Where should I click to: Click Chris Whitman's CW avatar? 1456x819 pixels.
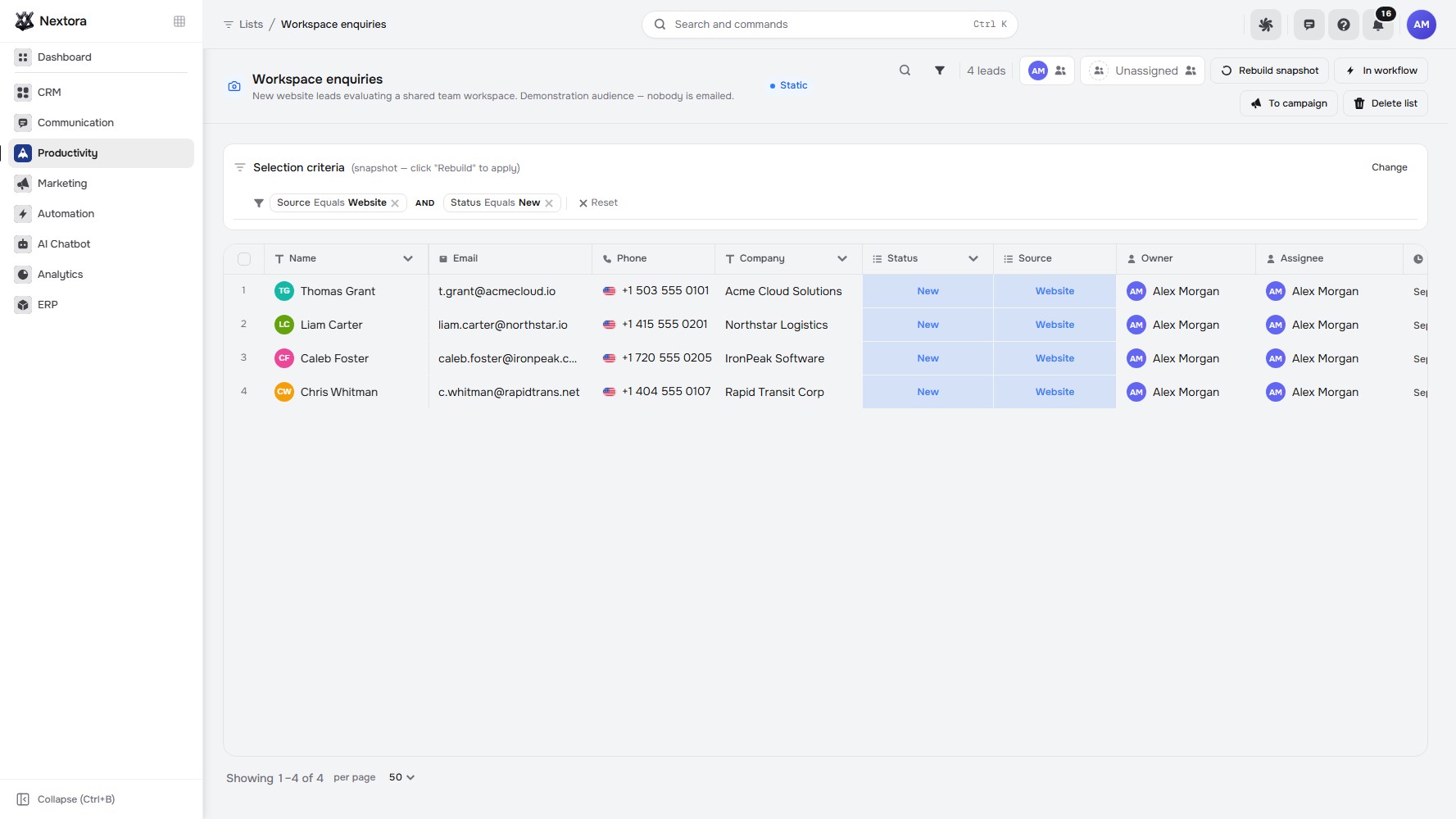[284, 392]
